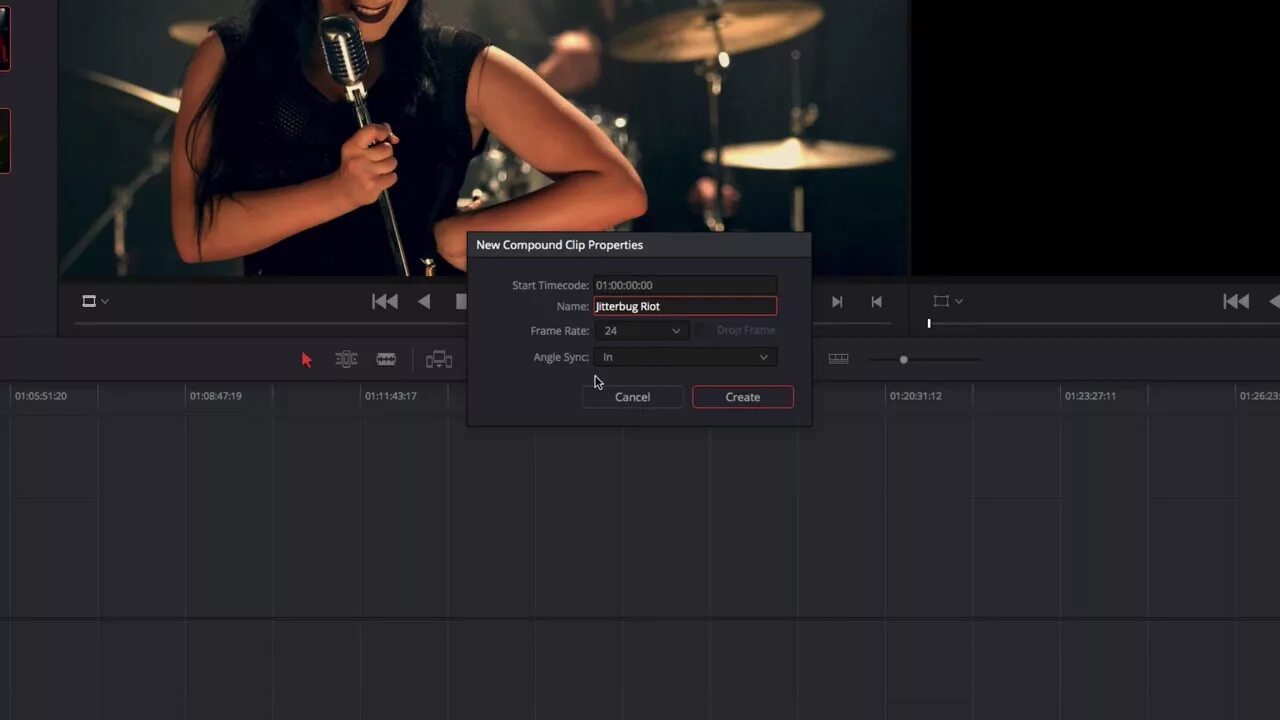Stop playback in the source viewer
The image size is (1280, 720).
[x=461, y=301]
